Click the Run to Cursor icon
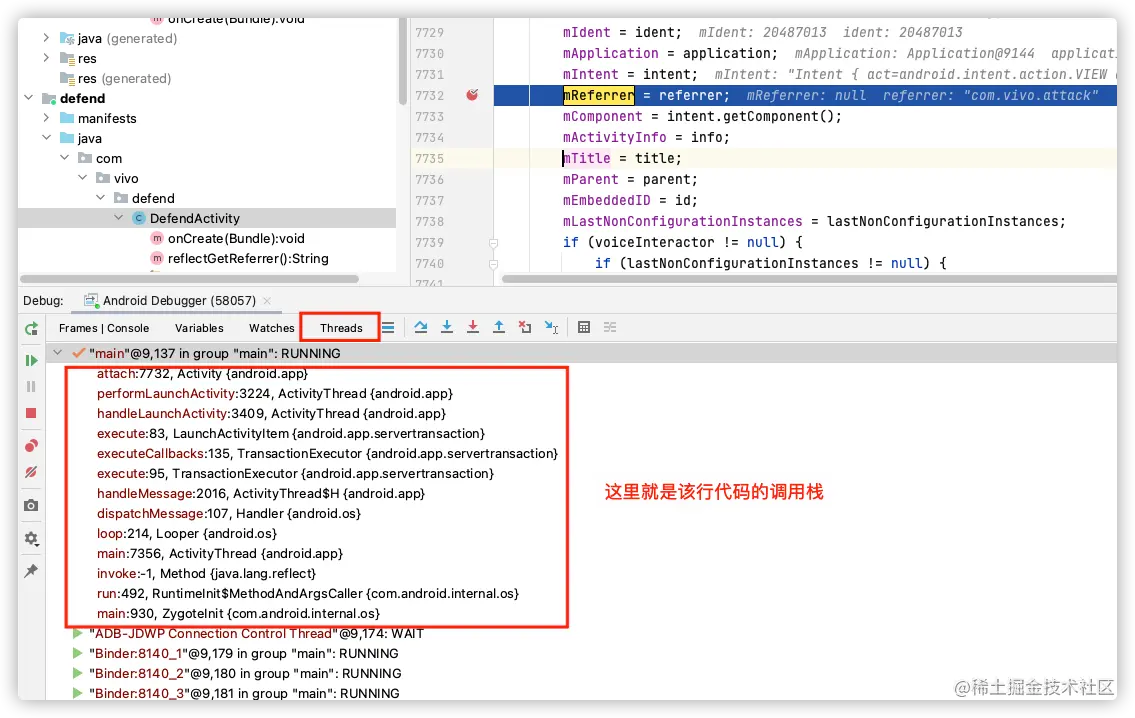 (x=551, y=327)
